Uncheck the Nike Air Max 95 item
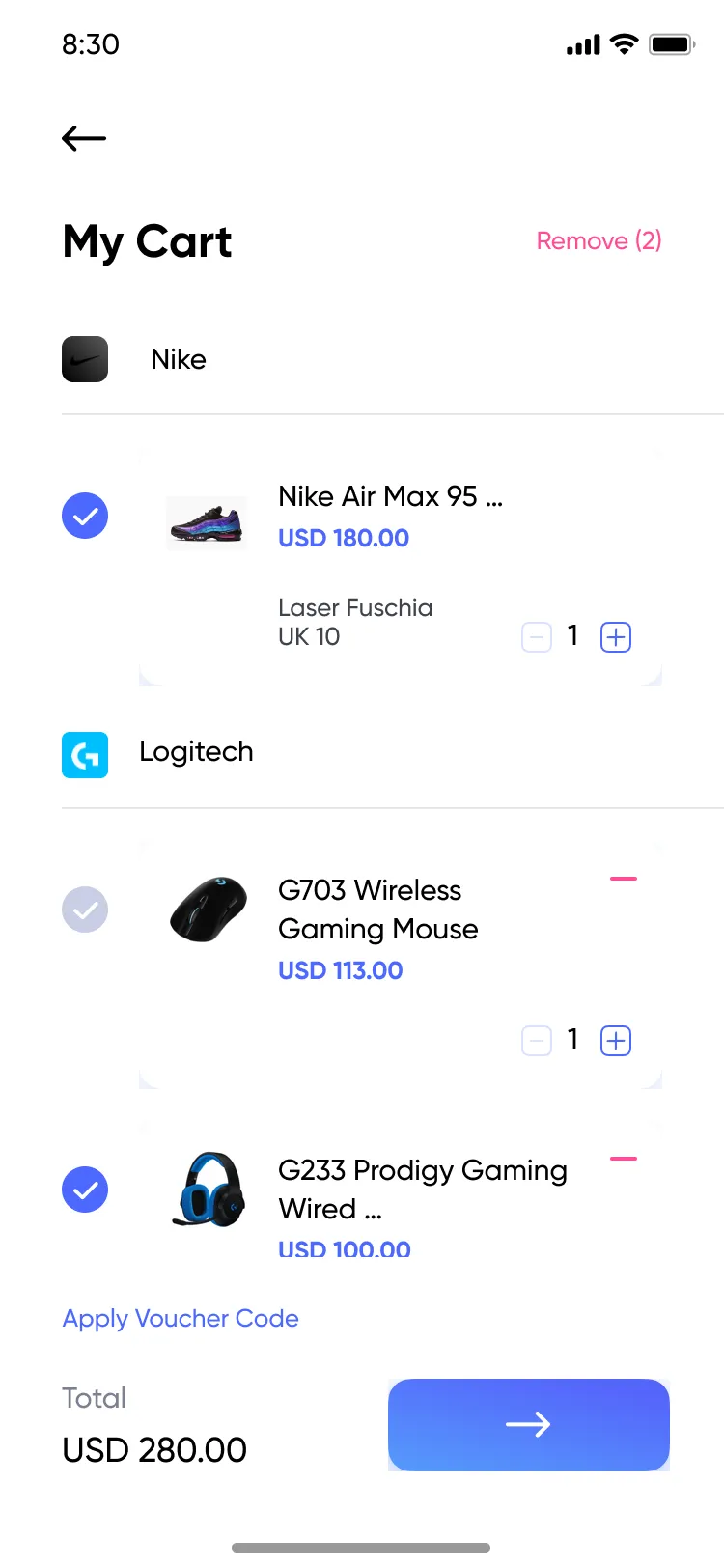Screen dimensions: 724x1568 point(85,516)
